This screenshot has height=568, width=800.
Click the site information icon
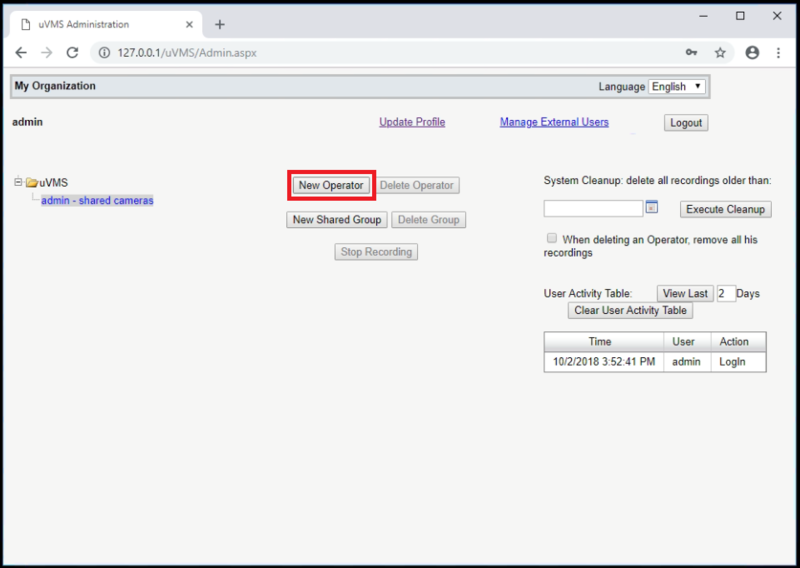(x=104, y=53)
